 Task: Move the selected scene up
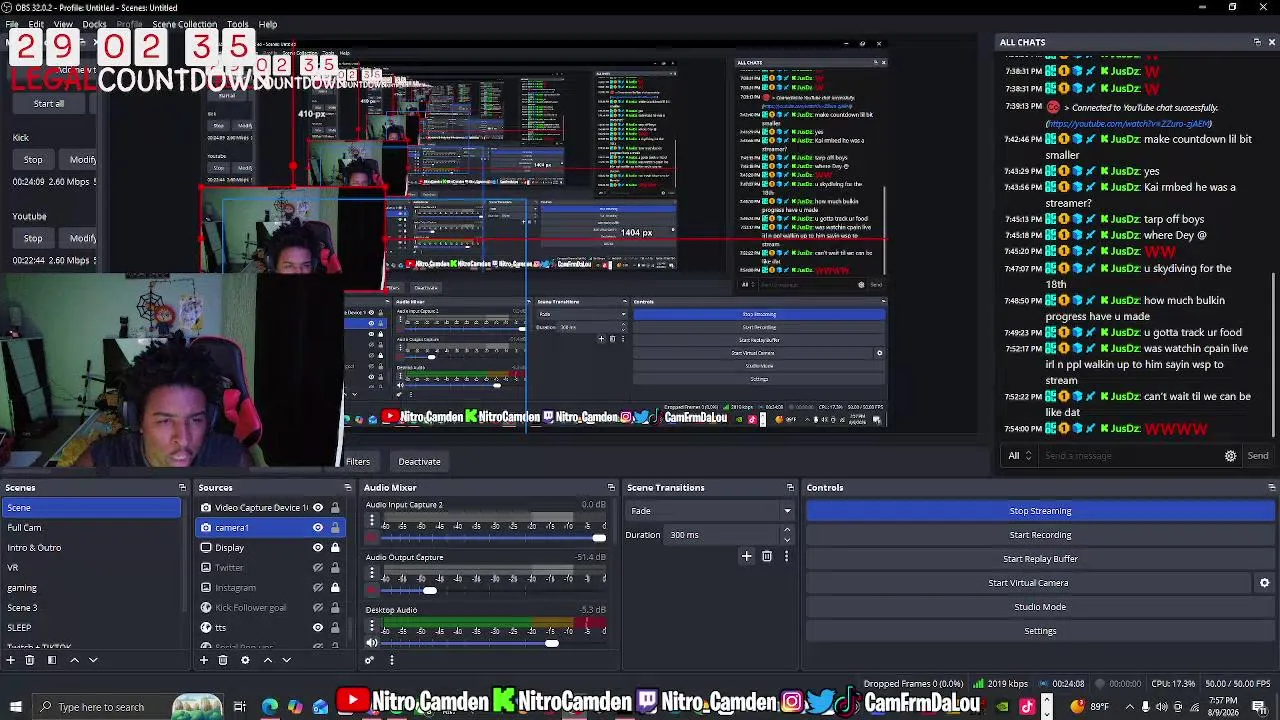74,660
